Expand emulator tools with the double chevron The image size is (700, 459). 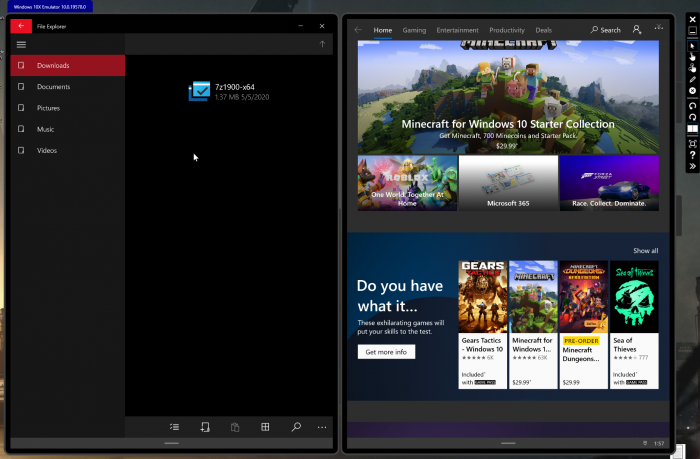coord(692,166)
